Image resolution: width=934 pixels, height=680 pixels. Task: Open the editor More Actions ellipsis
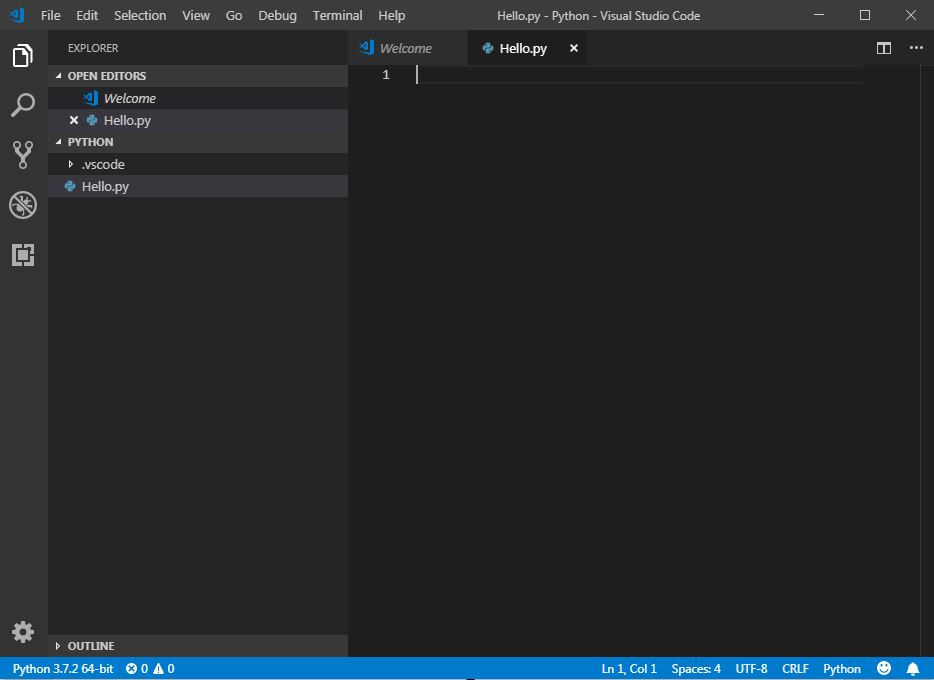[x=916, y=48]
